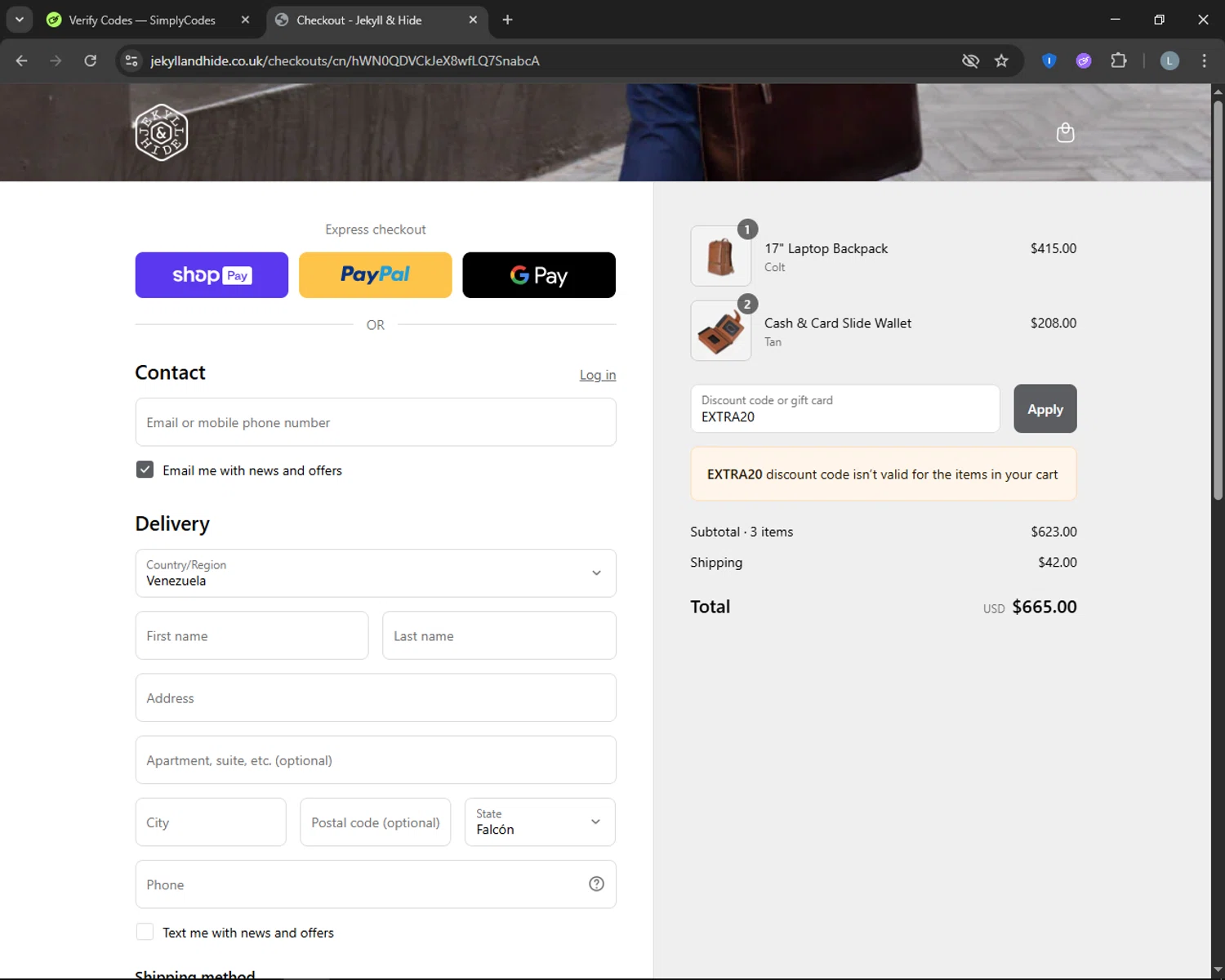Click the Apartment, suite, etc. field
The image size is (1225, 980).
(x=376, y=759)
